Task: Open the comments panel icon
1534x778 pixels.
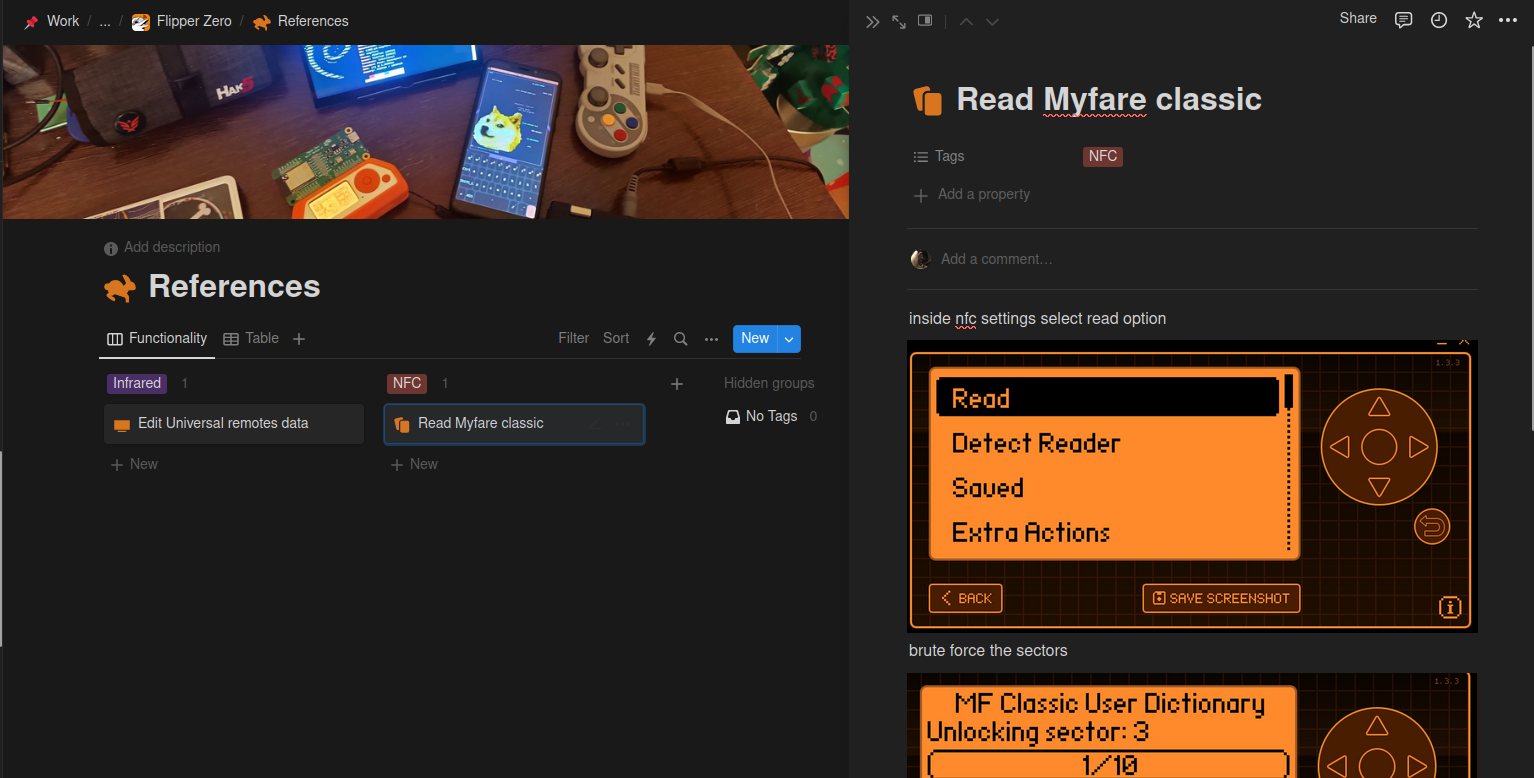Action: click(1403, 20)
